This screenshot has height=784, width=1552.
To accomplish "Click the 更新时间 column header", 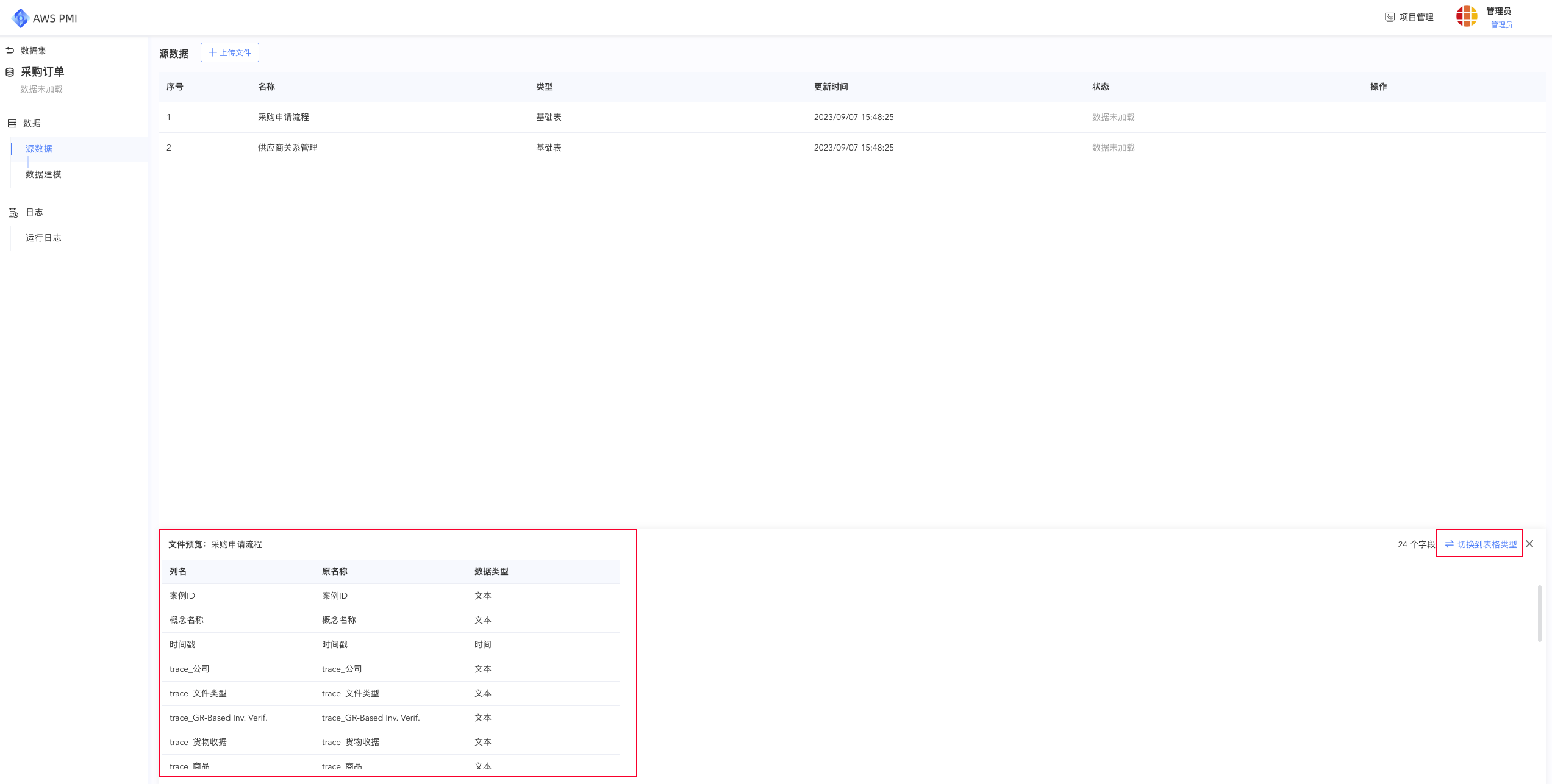I will pyautogui.click(x=831, y=87).
